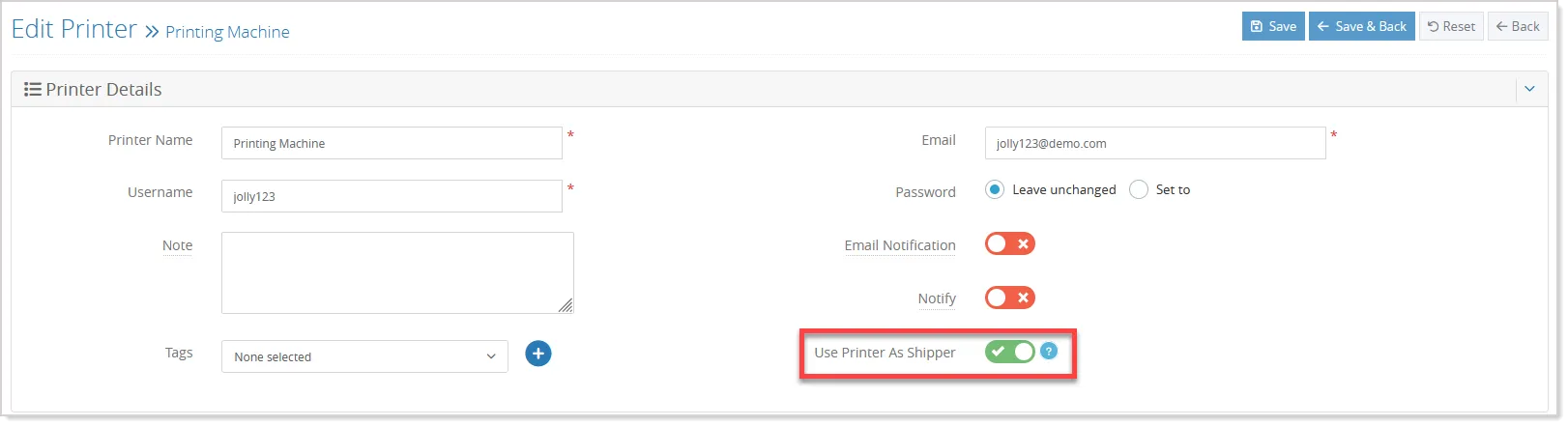
Task: Click into the Printer Name field
Action: click(392, 143)
